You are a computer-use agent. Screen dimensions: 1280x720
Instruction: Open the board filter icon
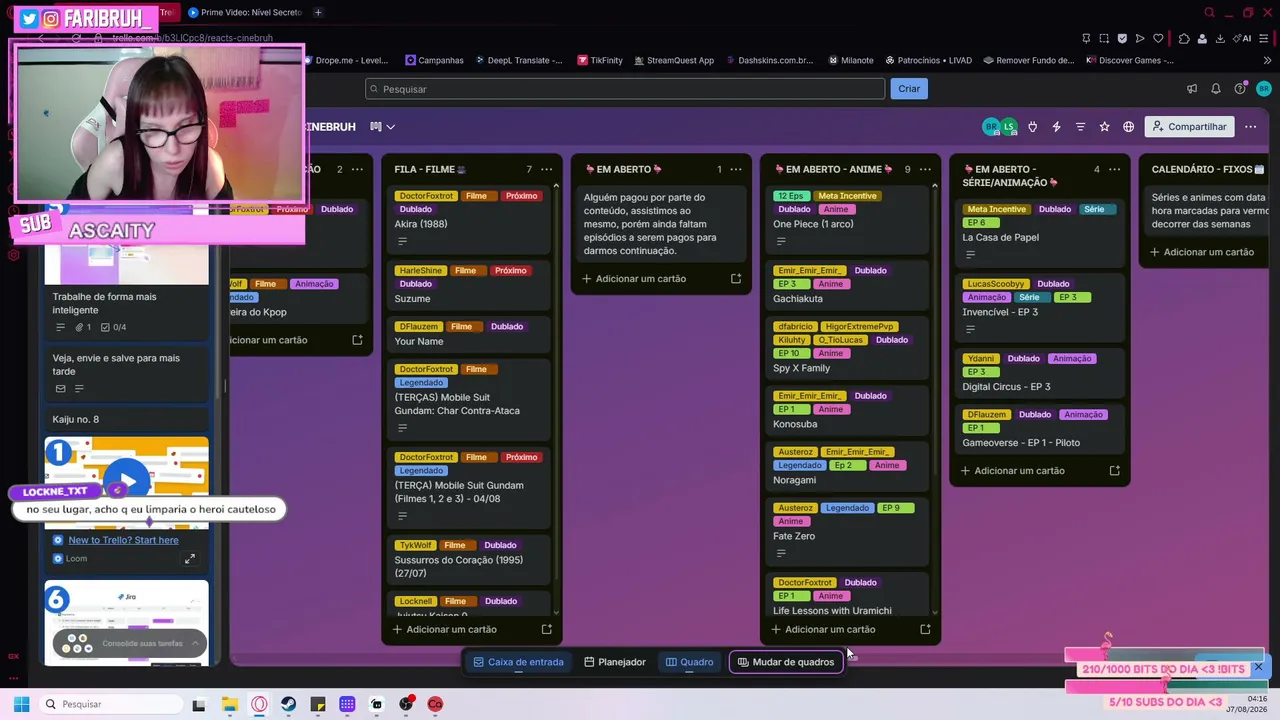tap(1080, 127)
